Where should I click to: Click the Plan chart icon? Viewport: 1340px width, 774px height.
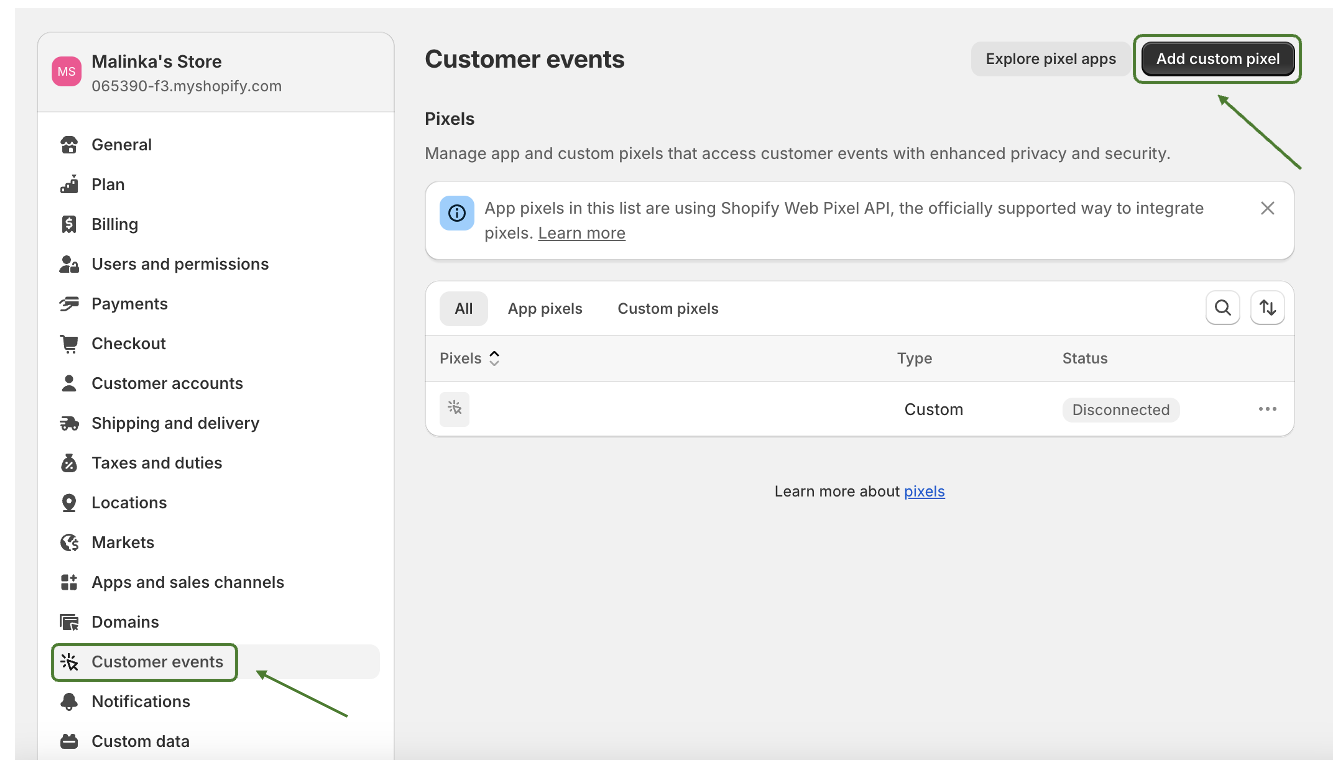click(x=69, y=185)
